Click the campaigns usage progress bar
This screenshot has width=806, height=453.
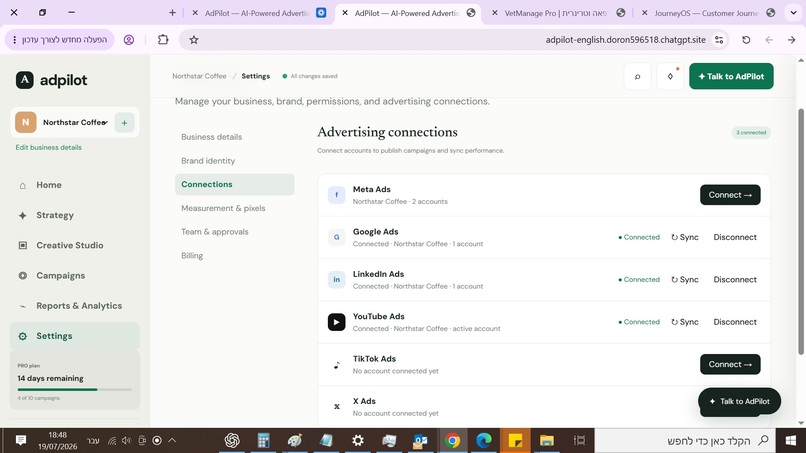pyautogui.click(x=75, y=390)
